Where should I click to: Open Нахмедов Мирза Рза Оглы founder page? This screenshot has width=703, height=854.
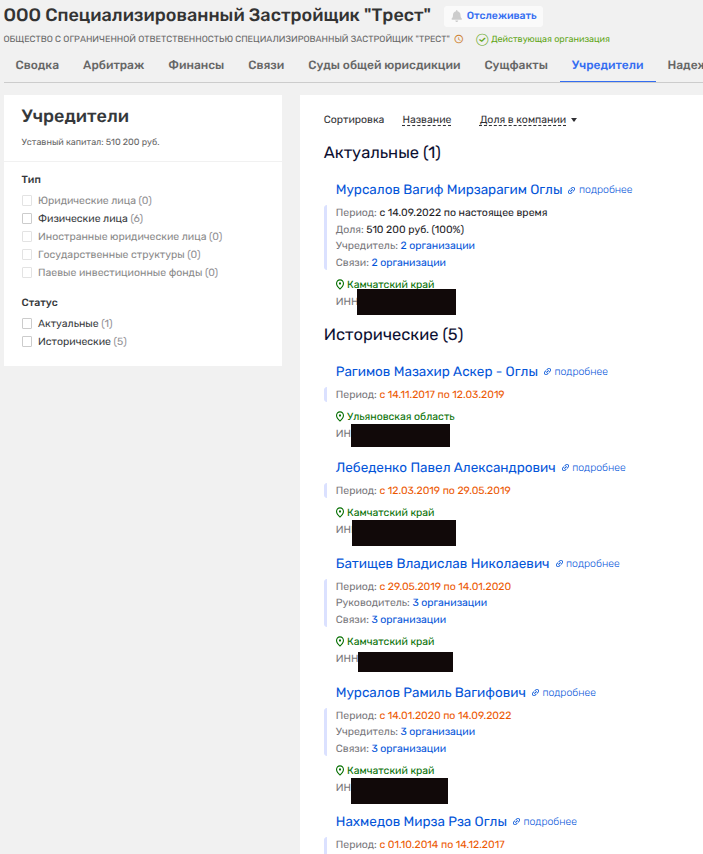[x=421, y=821]
